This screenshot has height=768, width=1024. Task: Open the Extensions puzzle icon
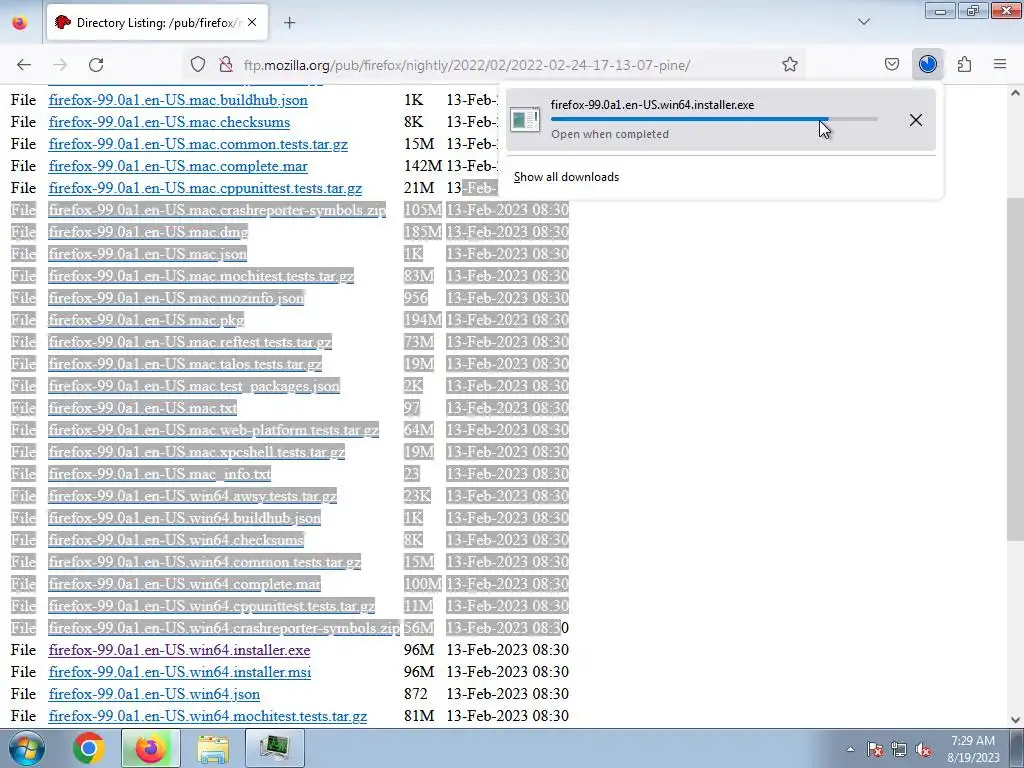964,64
